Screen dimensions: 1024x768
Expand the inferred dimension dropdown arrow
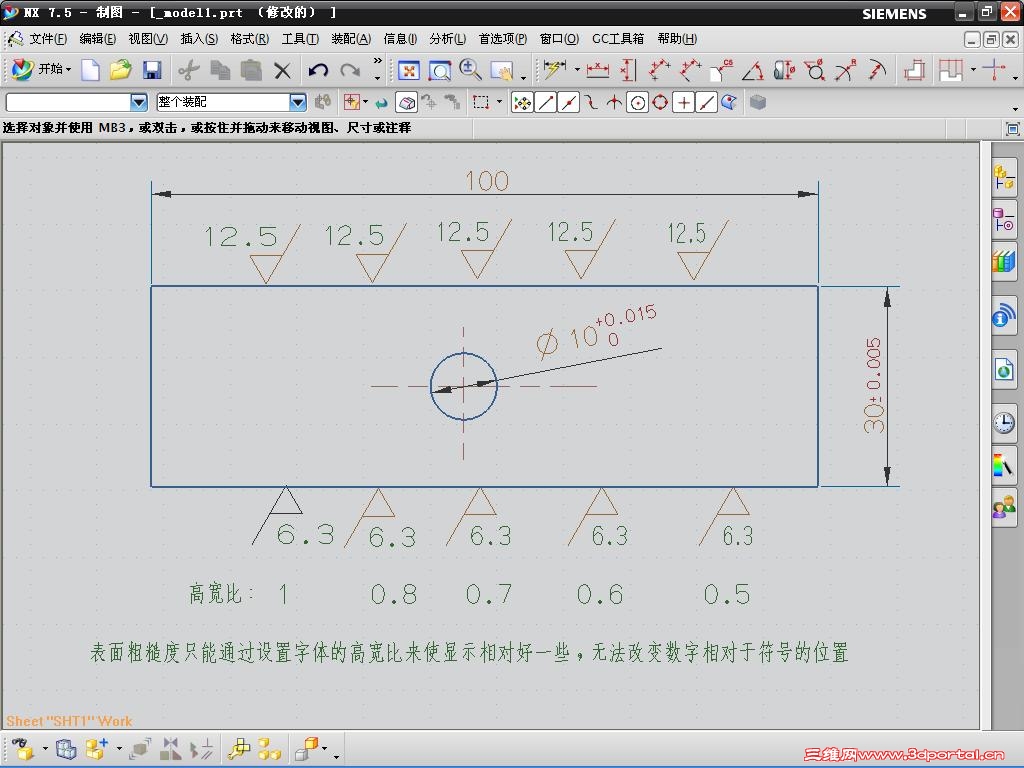tap(577, 69)
